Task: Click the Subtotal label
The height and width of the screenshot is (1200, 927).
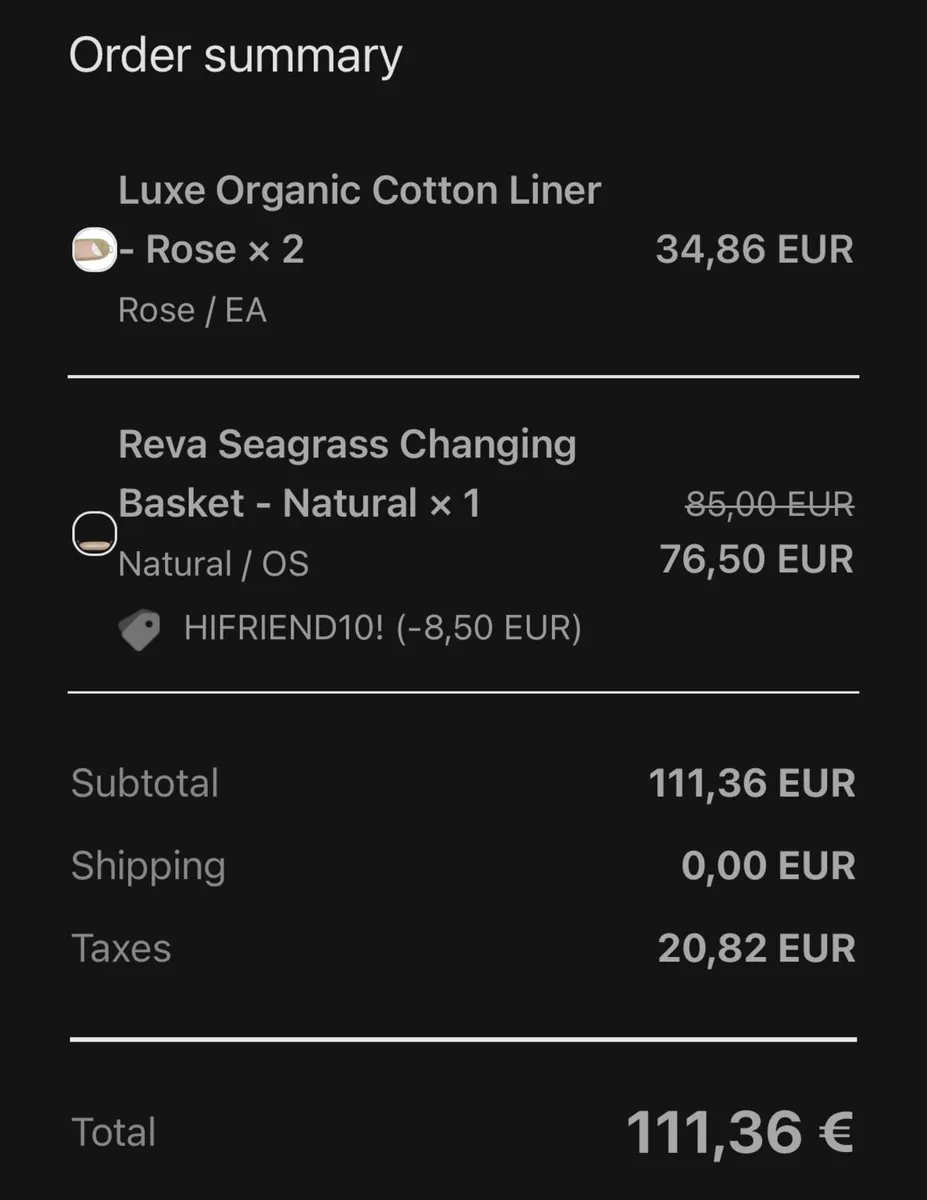Action: pyautogui.click(x=145, y=783)
